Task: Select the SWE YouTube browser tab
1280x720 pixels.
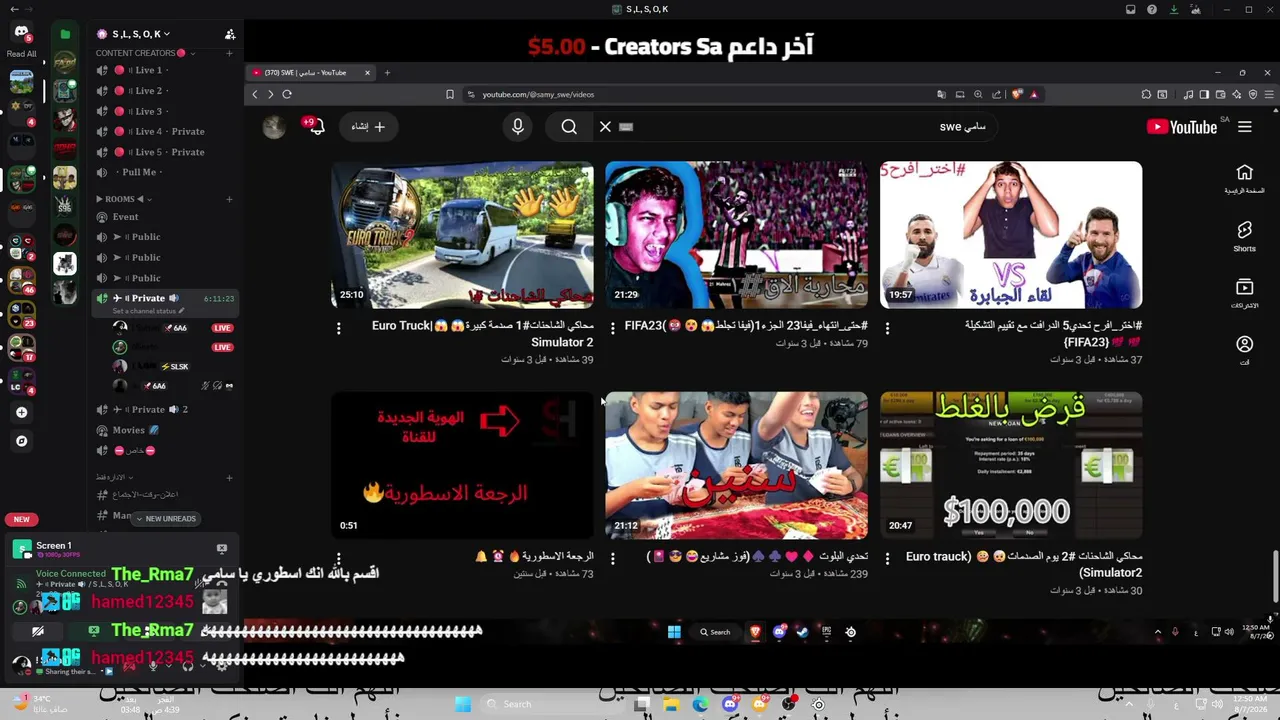Action: click(x=311, y=72)
